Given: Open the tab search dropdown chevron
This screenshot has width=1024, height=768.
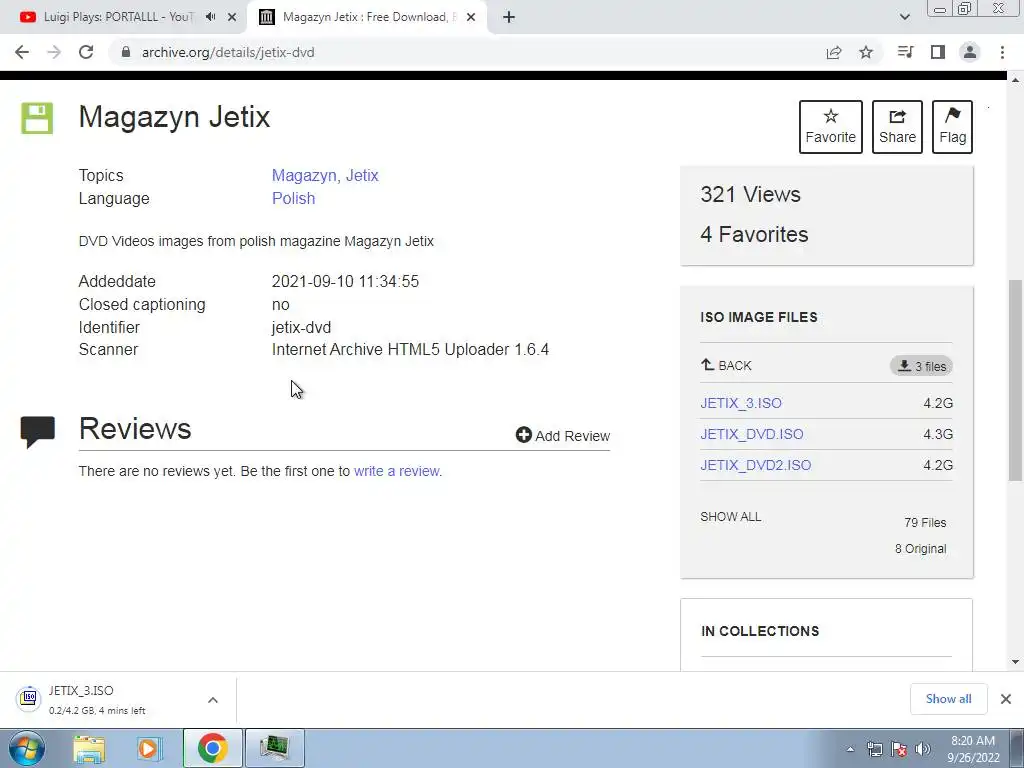Looking at the screenshot, I should pyautogui.click(x=904, y=17).
